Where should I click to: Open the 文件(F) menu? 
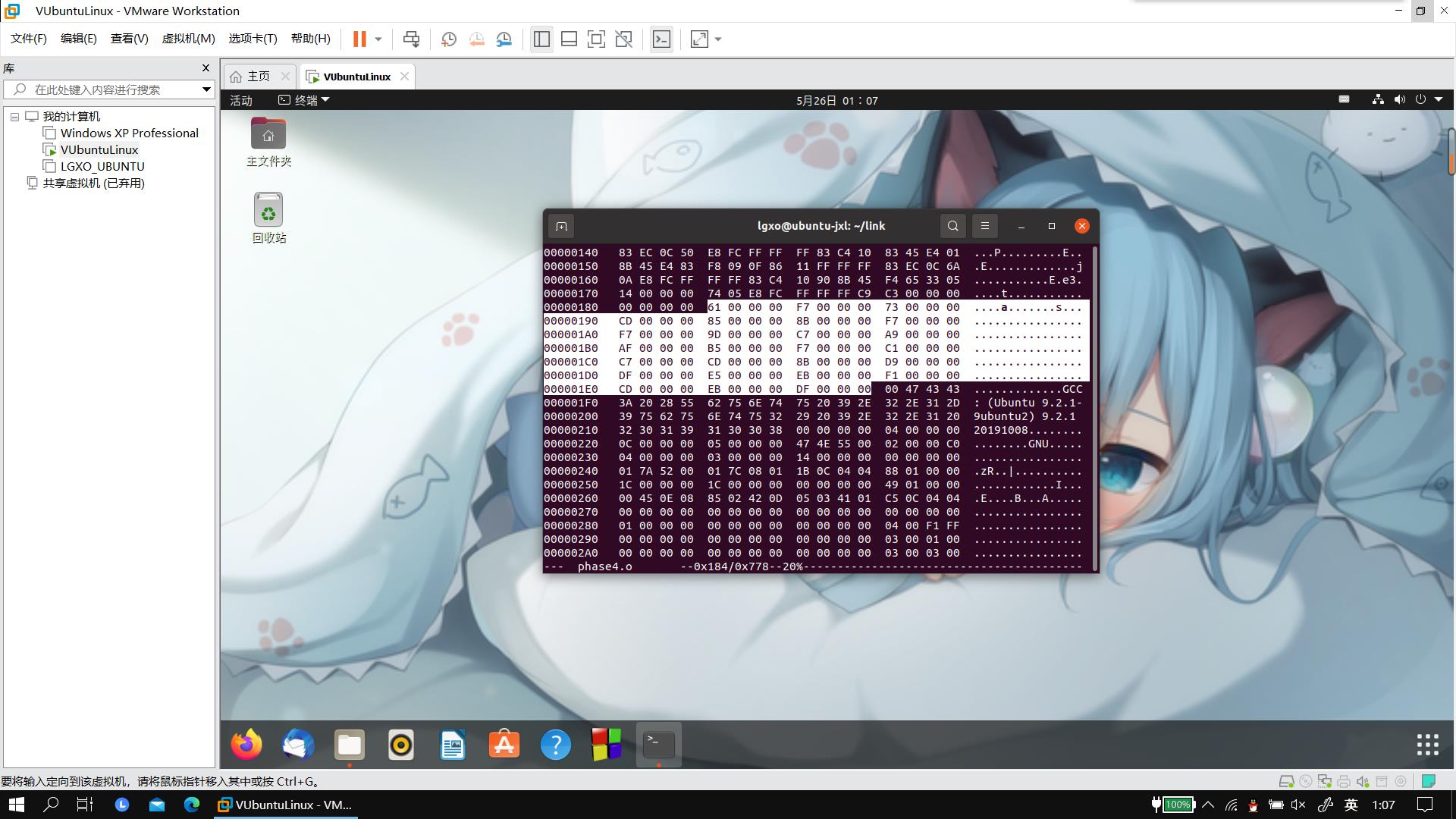tap(29, 39)
